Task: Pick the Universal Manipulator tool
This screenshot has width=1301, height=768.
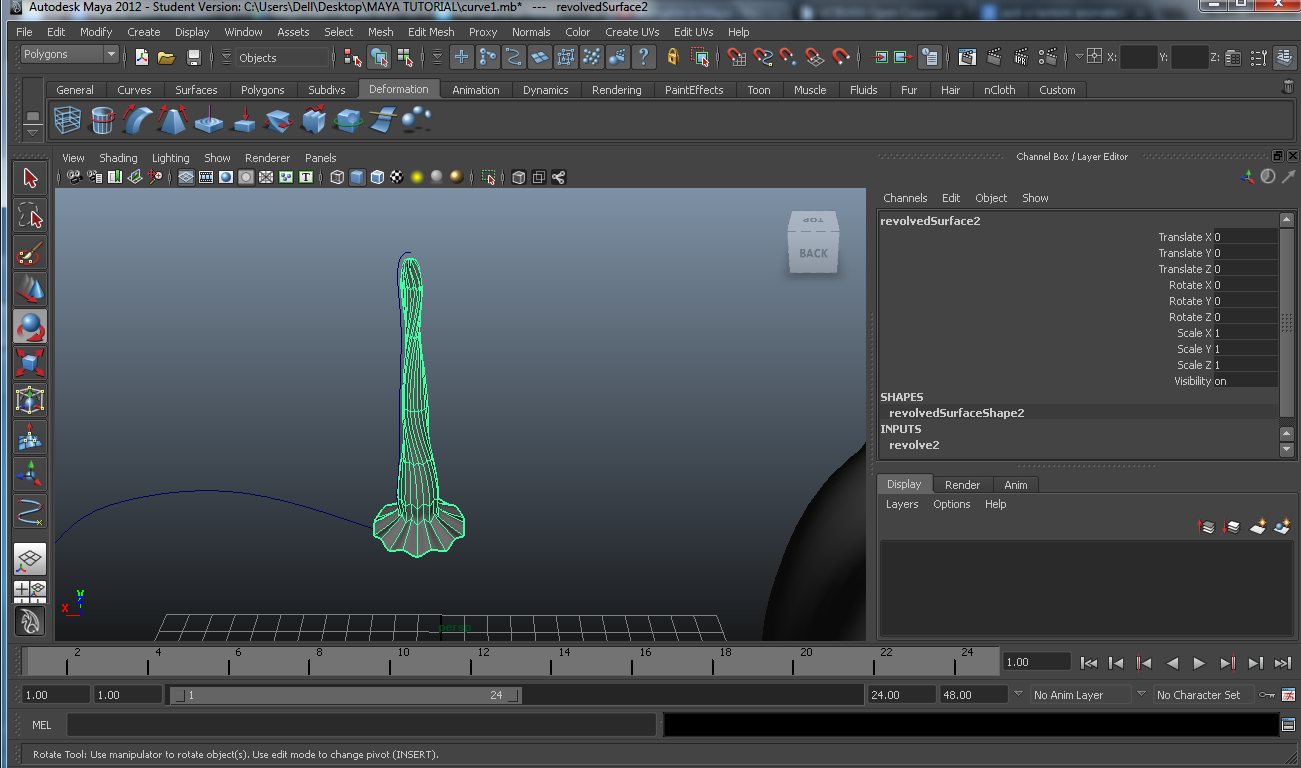Action: (30, 400)
